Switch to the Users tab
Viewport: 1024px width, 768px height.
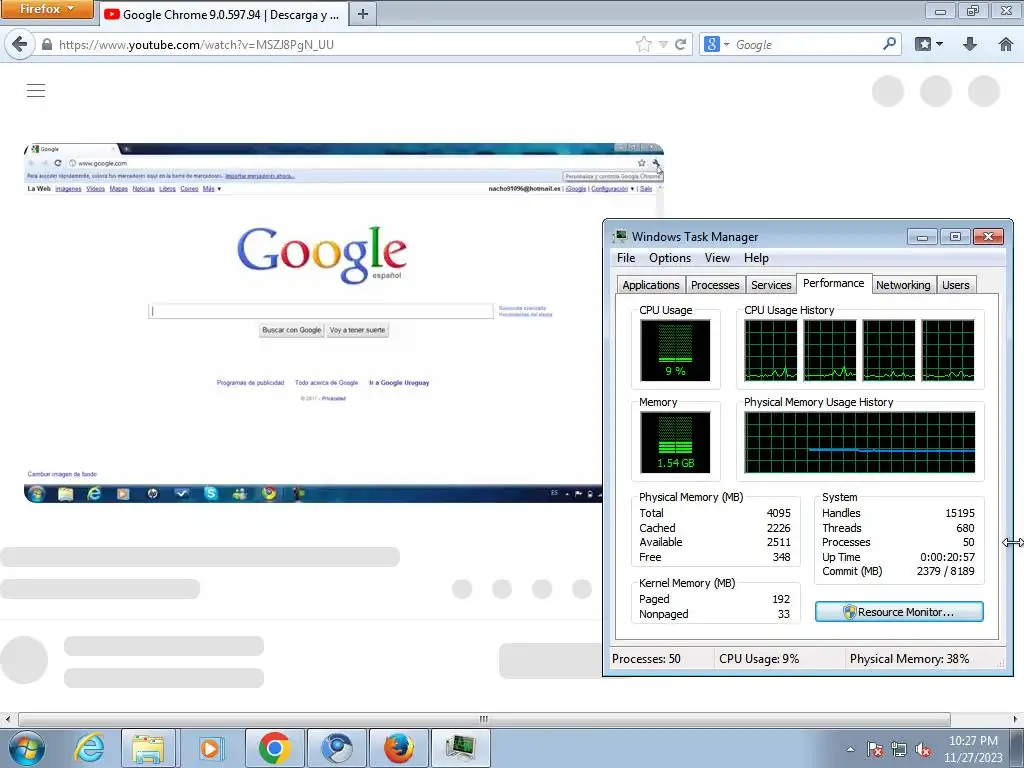coord(955,285)
